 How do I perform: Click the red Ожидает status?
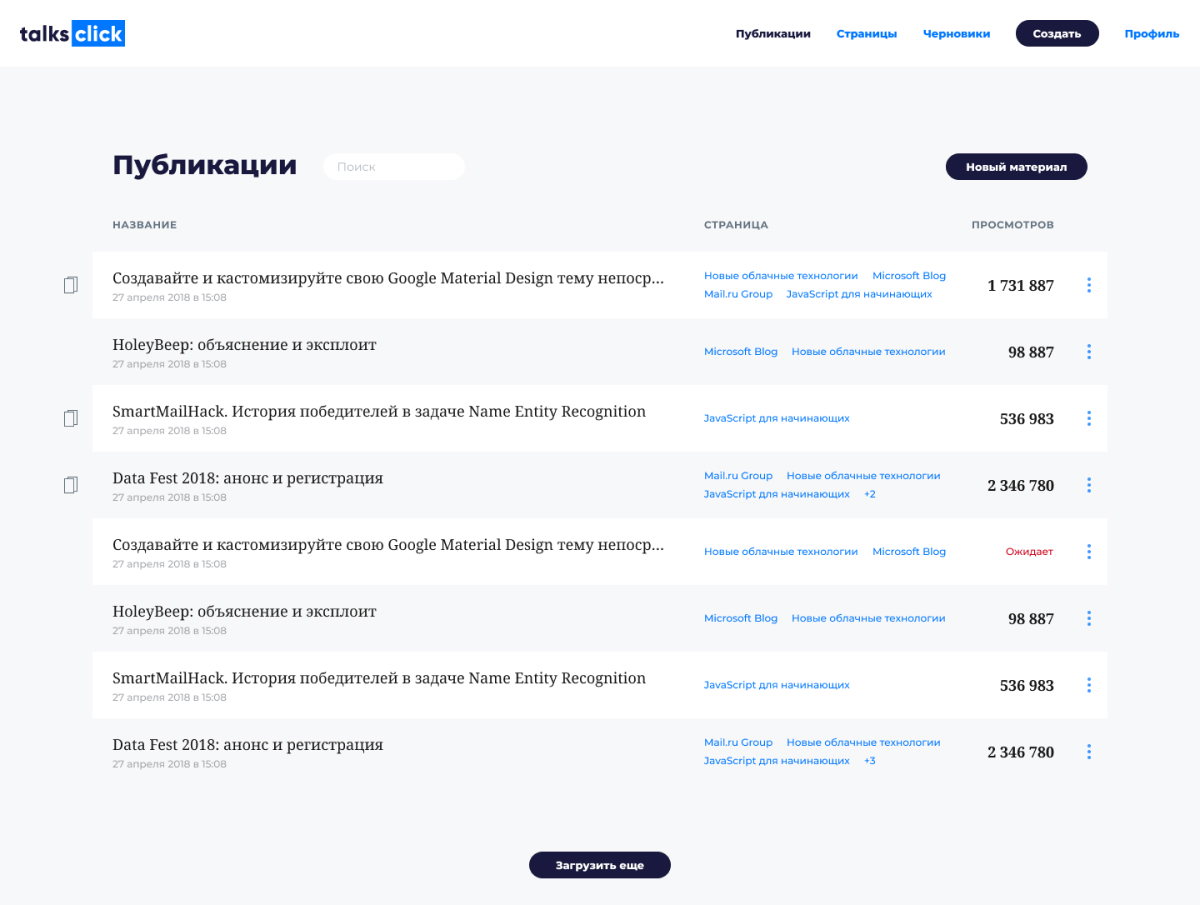1029,552
